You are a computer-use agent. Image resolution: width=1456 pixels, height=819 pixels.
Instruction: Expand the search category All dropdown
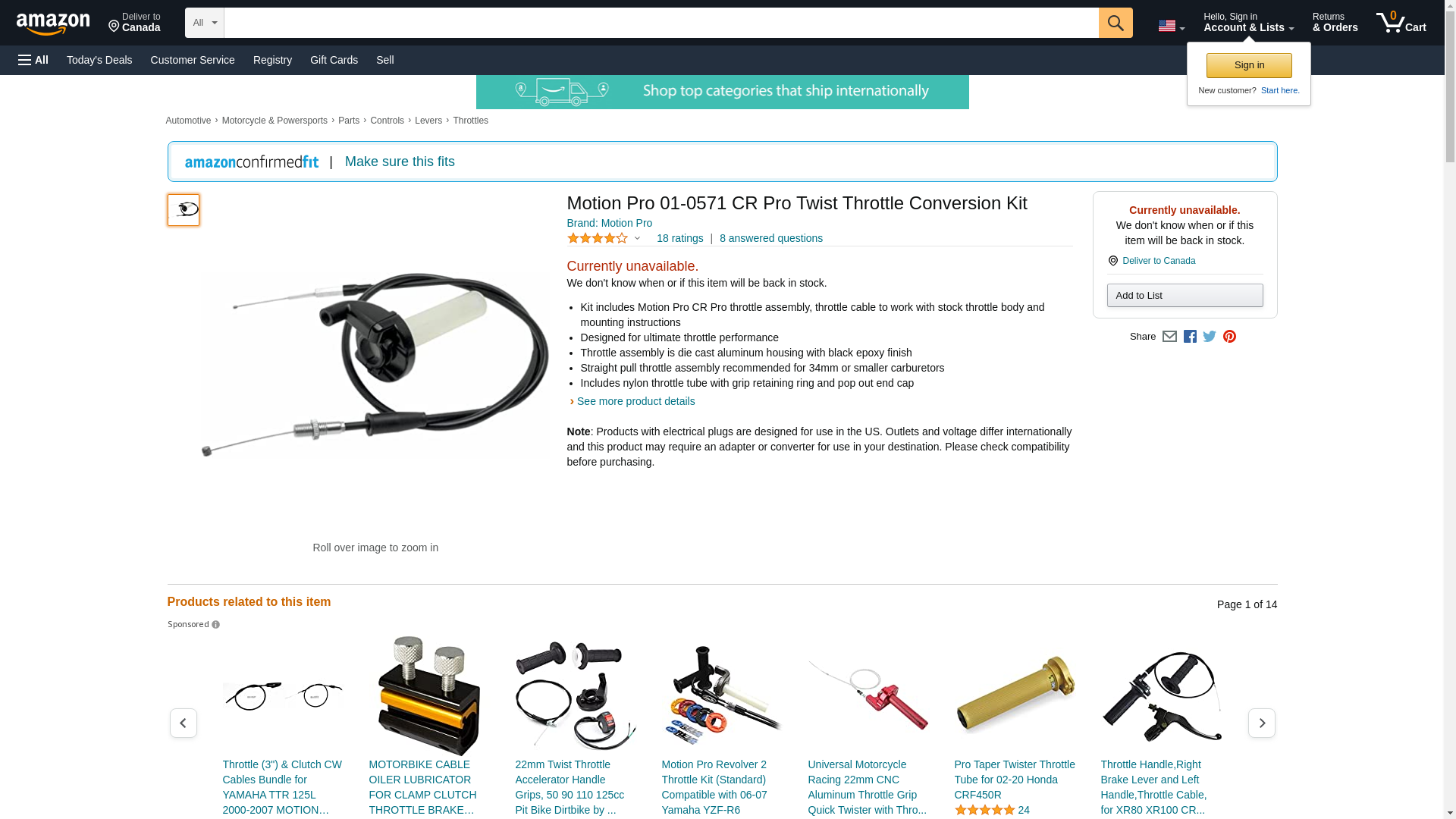coord(205,23)
